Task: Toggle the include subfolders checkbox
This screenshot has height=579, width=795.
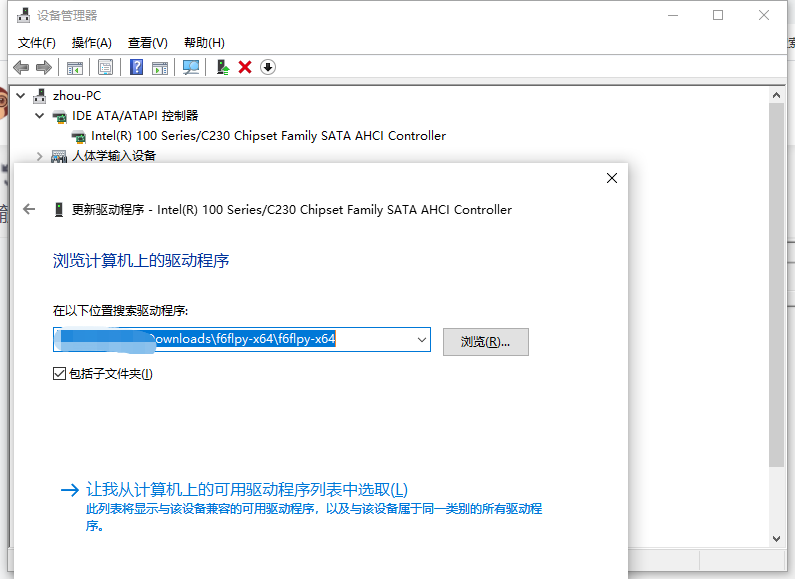Action: pyautogui.click(x=59, y=374)
